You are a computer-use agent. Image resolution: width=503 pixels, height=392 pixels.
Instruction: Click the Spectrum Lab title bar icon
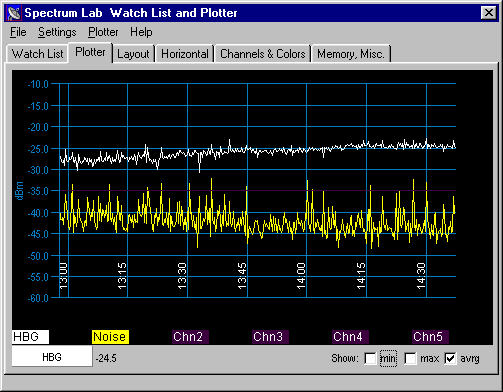click(14, 13)
